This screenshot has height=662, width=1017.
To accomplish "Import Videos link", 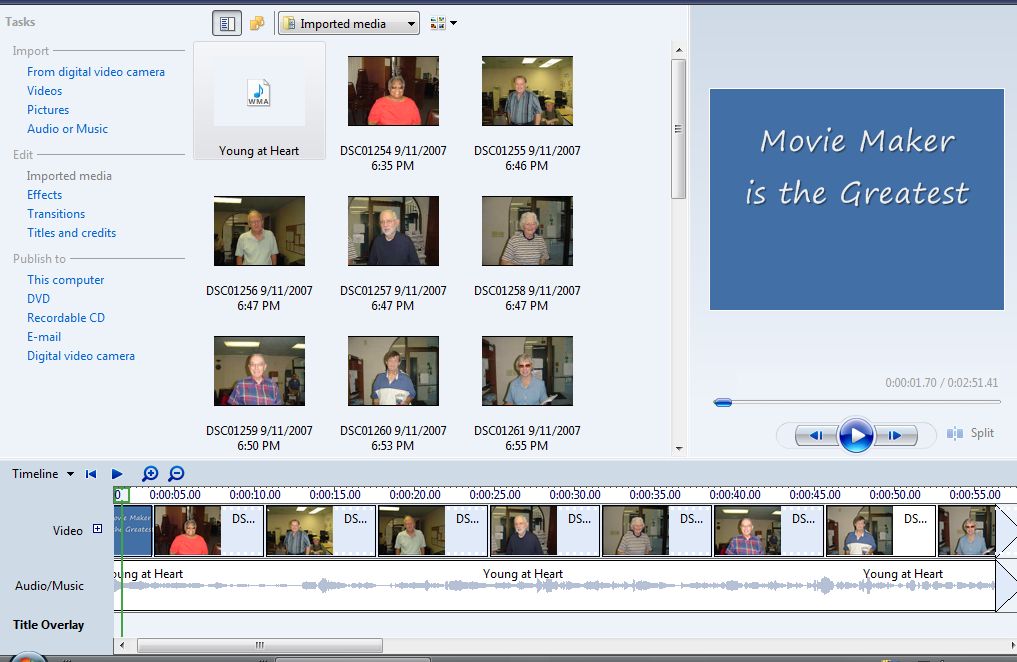I will coord(45,91).
